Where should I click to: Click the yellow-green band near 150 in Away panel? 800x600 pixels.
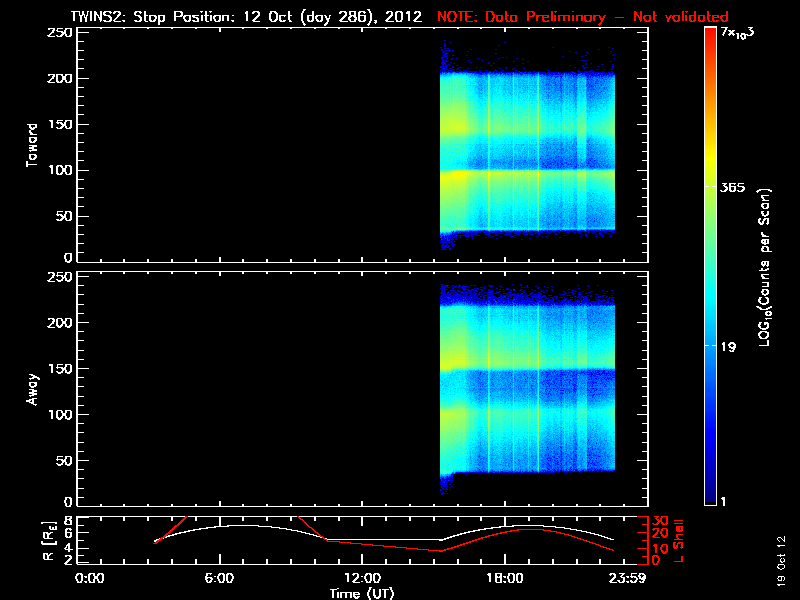[x=527, y=363]
